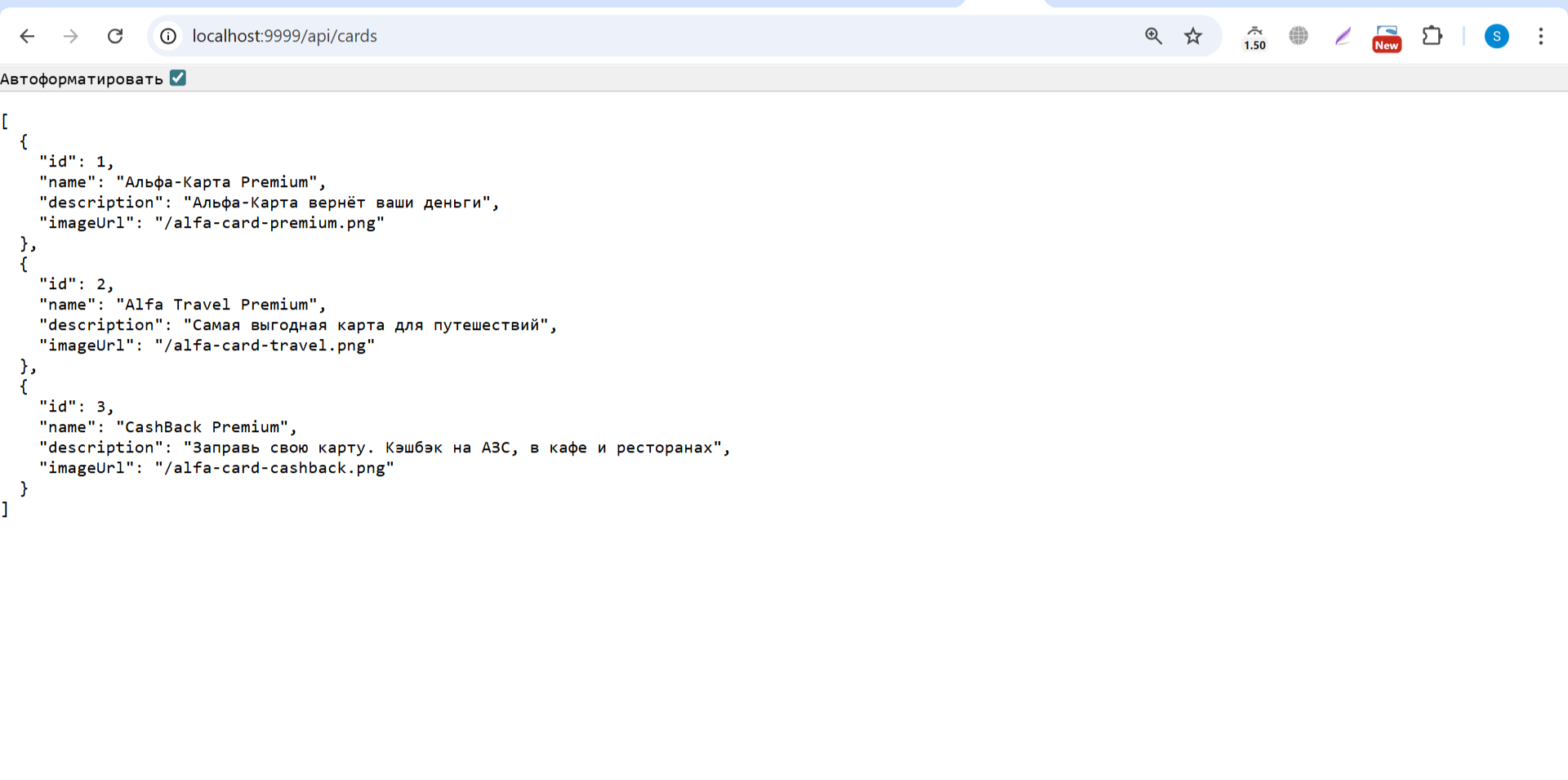
Task: Click description "Самая выгодная карта для путешествий"
Action: [x=366, y=325]
